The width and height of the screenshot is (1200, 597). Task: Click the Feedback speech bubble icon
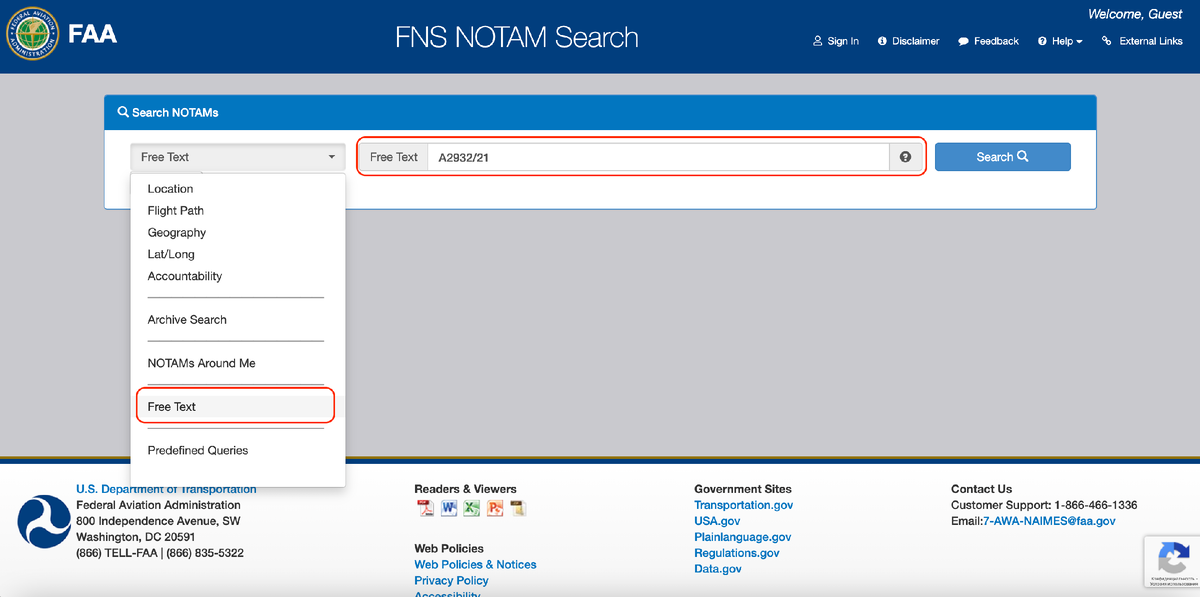click(x=962, y=41)
